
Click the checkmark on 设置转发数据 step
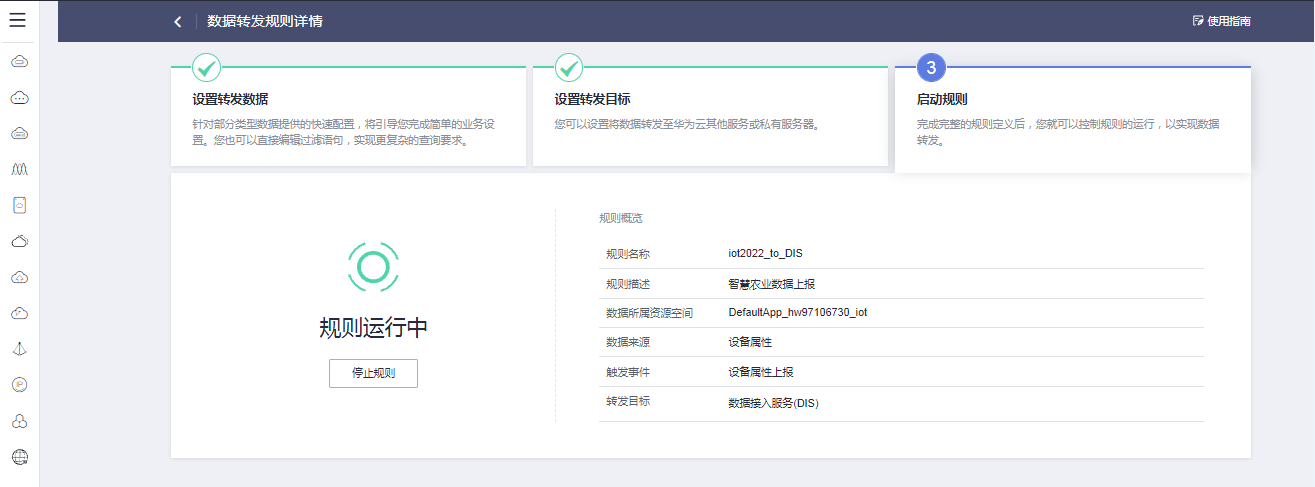206,68
